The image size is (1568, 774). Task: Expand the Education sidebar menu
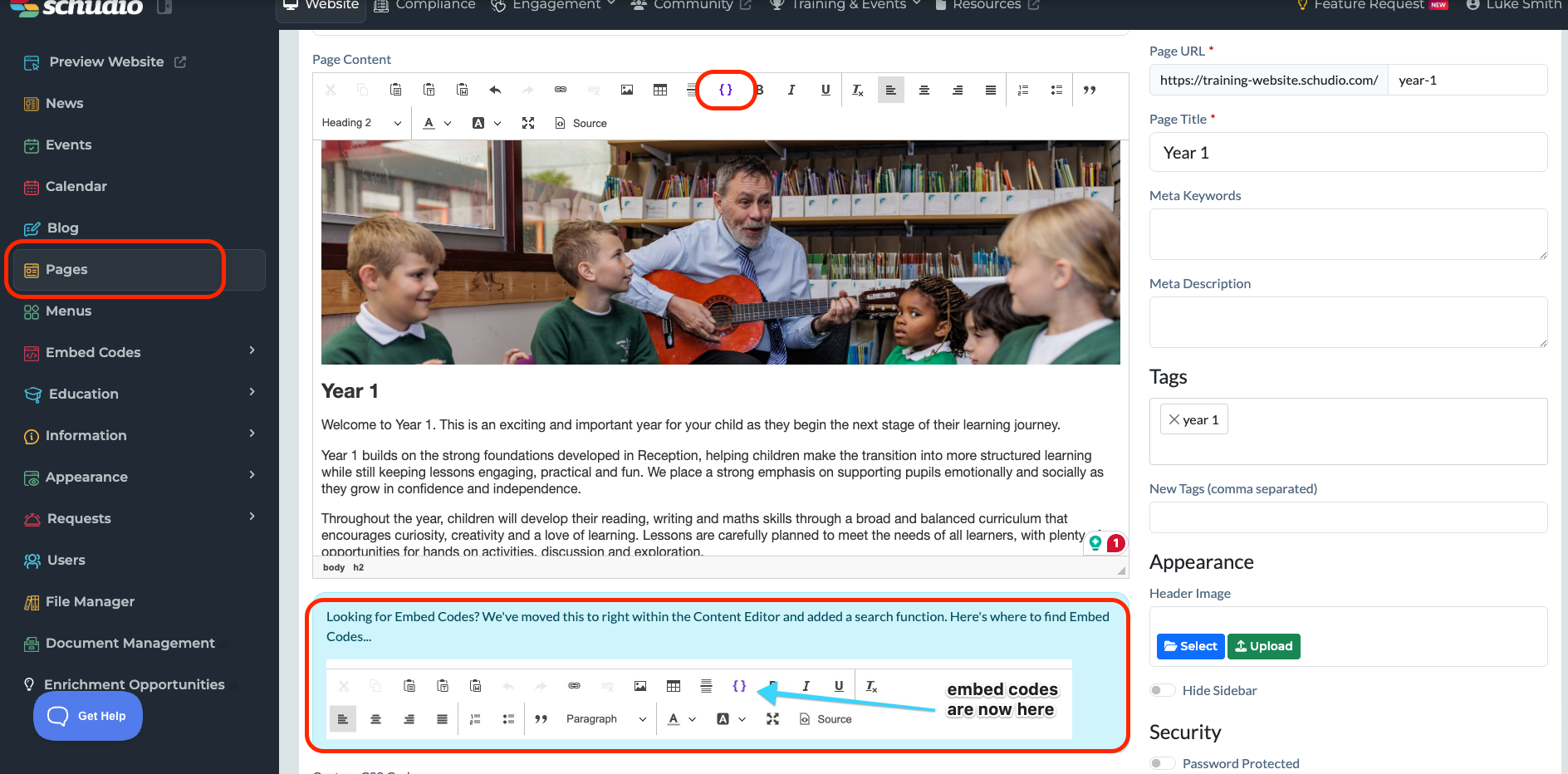[140, 394]
